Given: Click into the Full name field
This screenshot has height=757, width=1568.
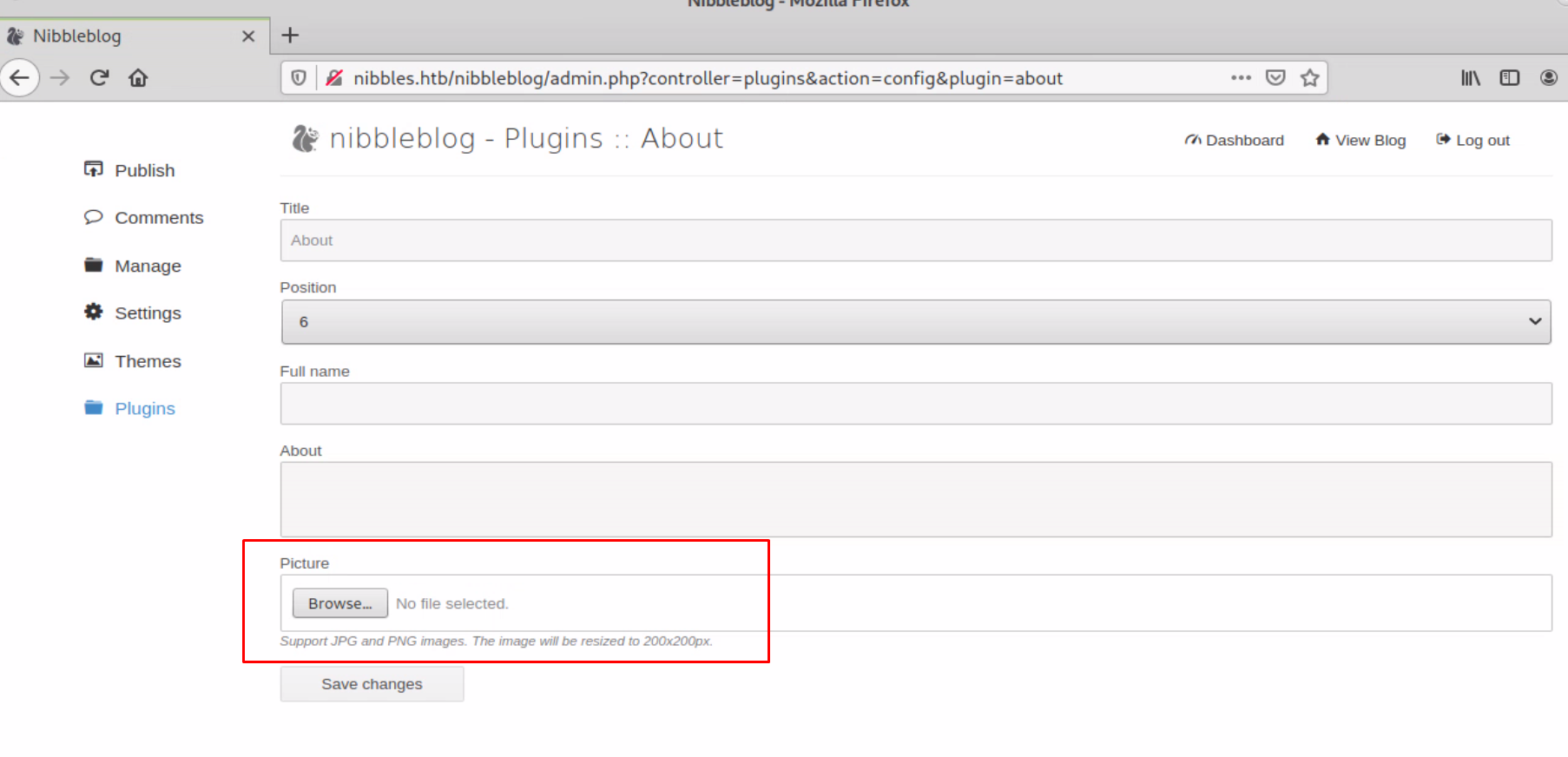Looking at the screenshot, I should click(915, 404).
